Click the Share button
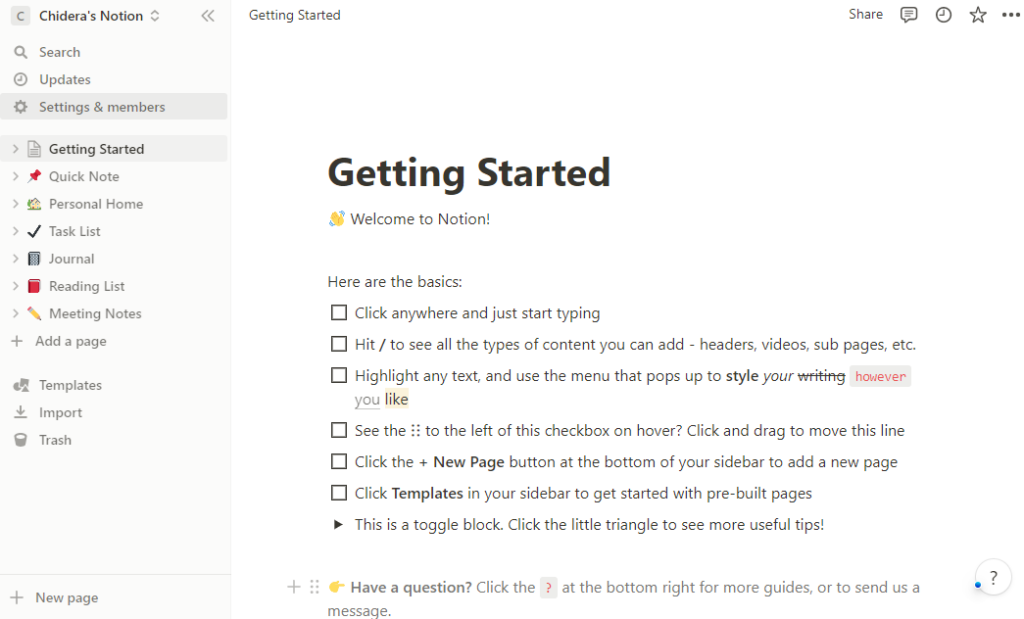1024x619 pixels. (x=865, y=14)
